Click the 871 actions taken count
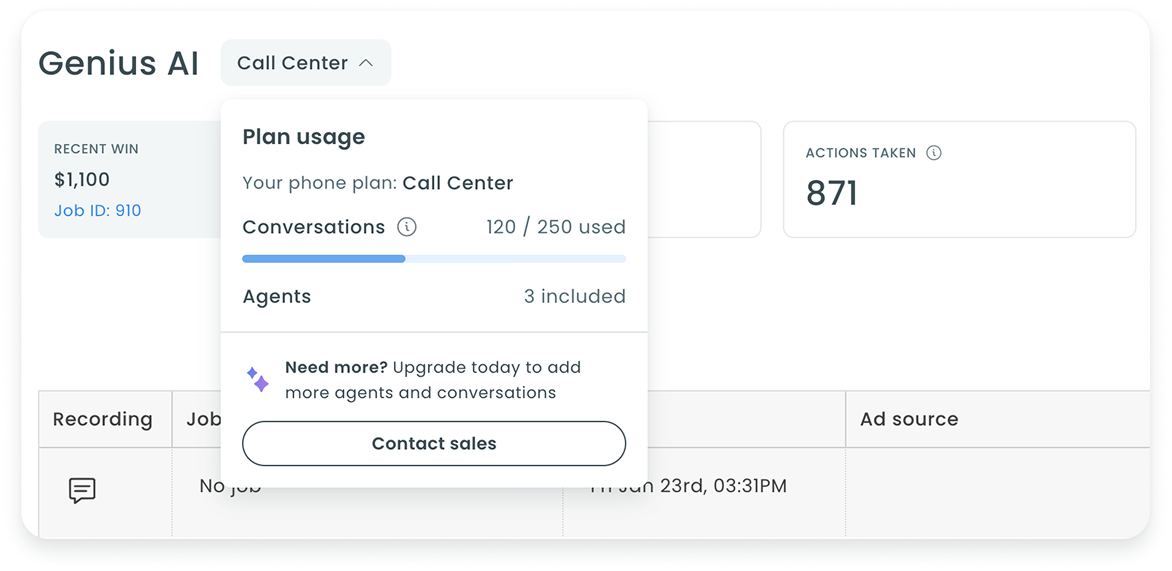This screenshot has width=1172, height=571. pos(832,193)
